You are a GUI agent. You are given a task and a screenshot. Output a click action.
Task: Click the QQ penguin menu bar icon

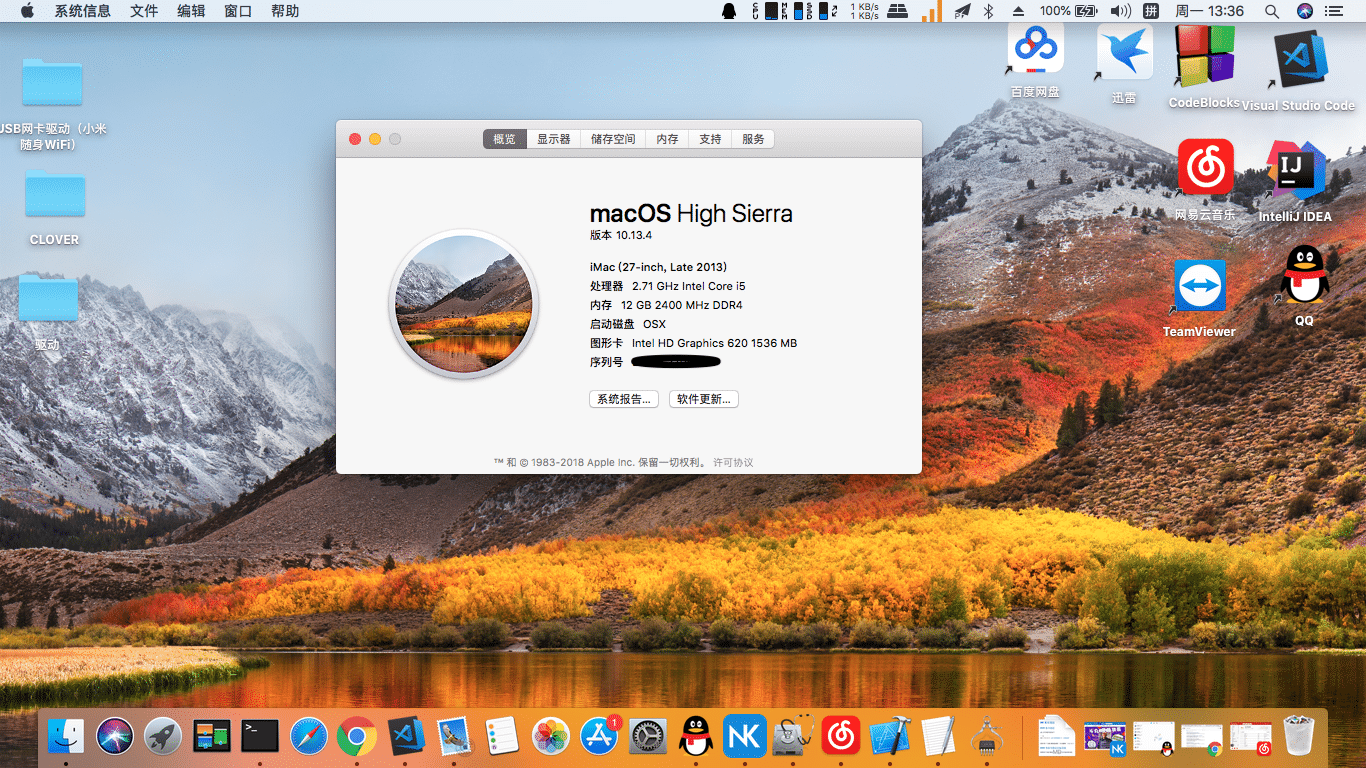tap(729, 11)
